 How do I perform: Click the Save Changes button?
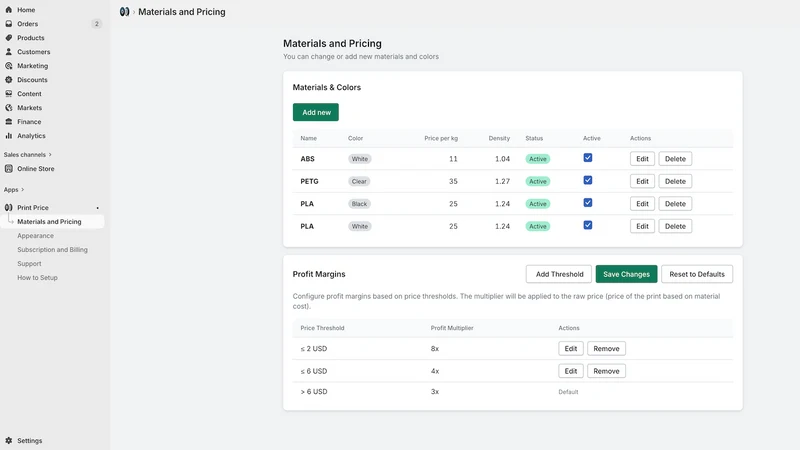point(627,274)
